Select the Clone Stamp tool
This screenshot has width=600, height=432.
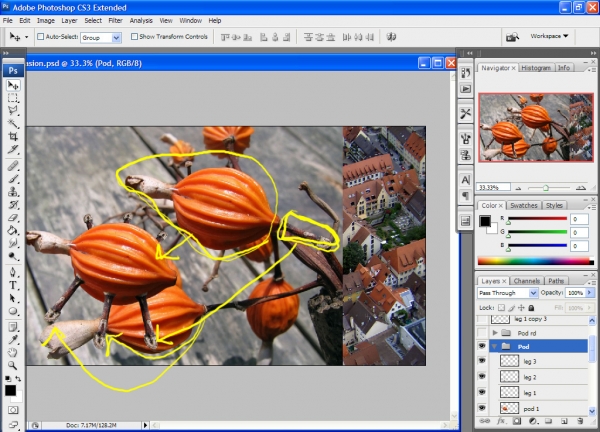coord(13,192)
